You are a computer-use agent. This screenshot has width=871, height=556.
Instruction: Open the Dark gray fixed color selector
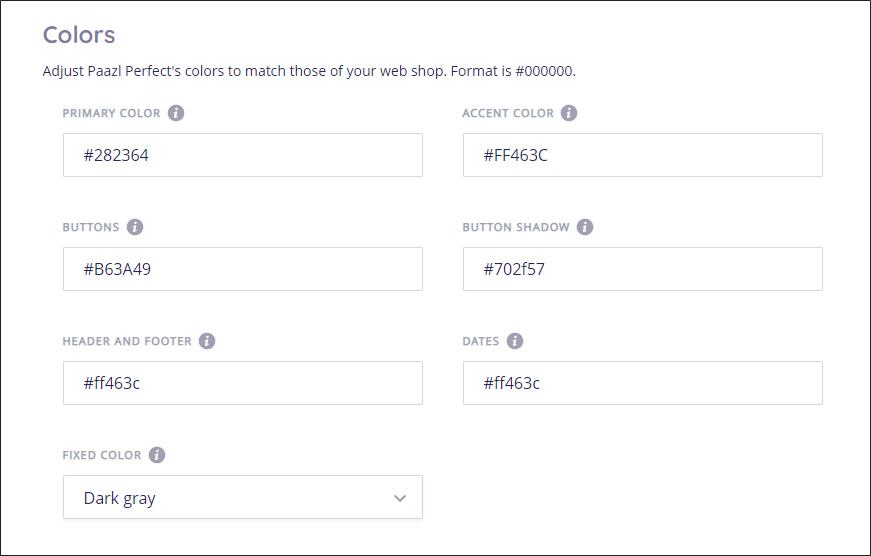point(243,497)
